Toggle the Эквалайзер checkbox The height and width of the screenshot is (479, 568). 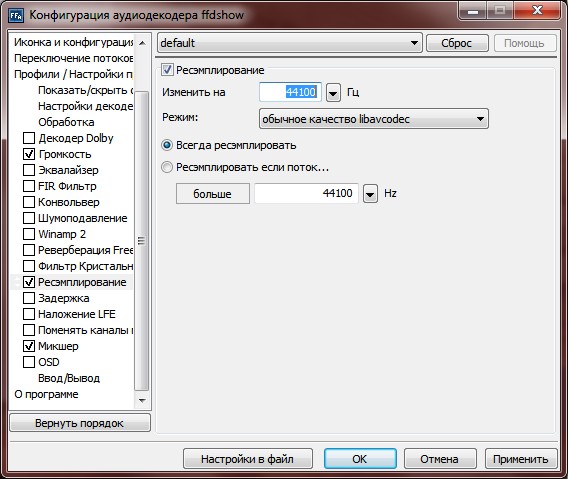(x=29, y=170)
